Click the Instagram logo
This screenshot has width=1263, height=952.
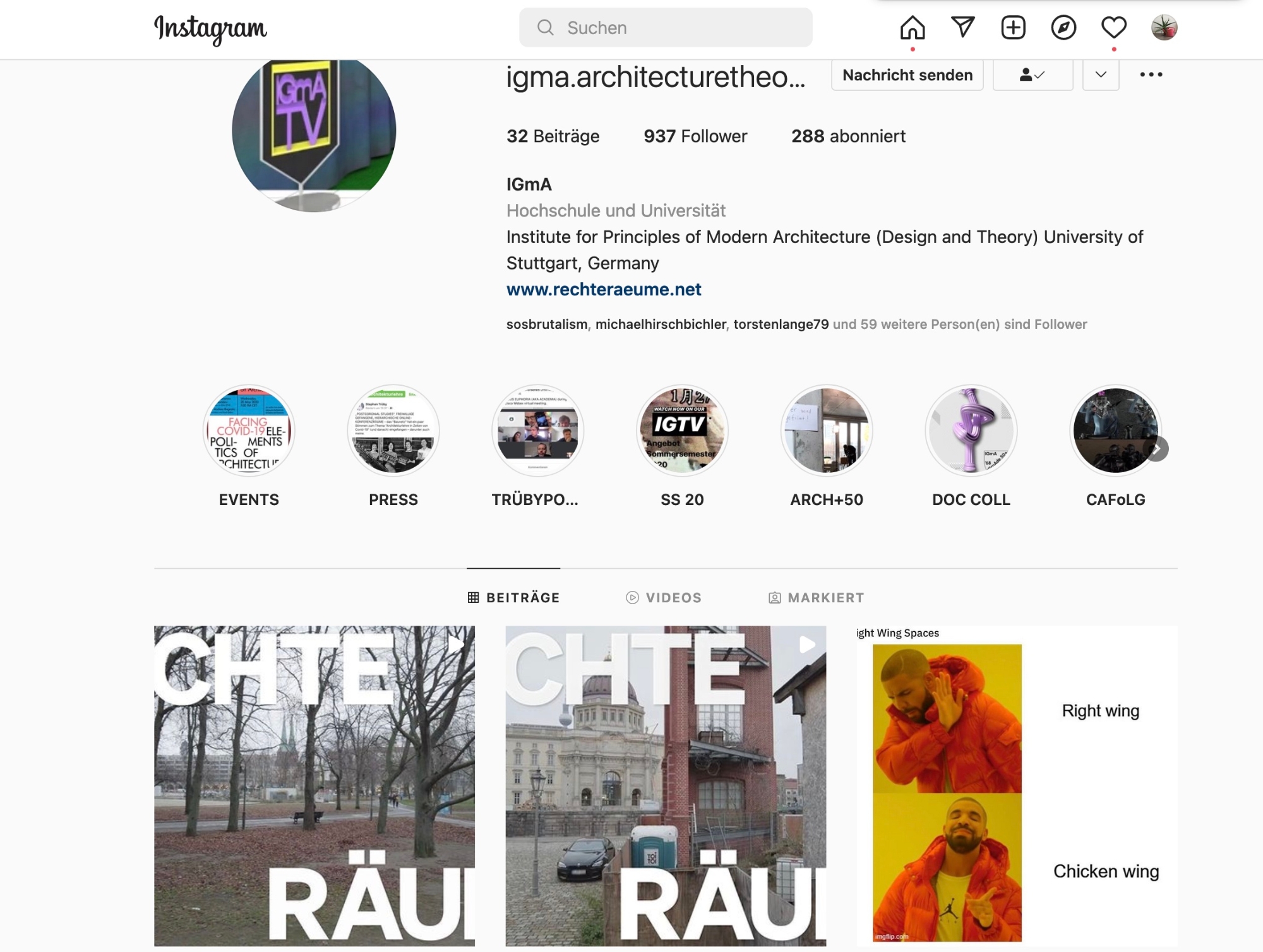point(211,29)
